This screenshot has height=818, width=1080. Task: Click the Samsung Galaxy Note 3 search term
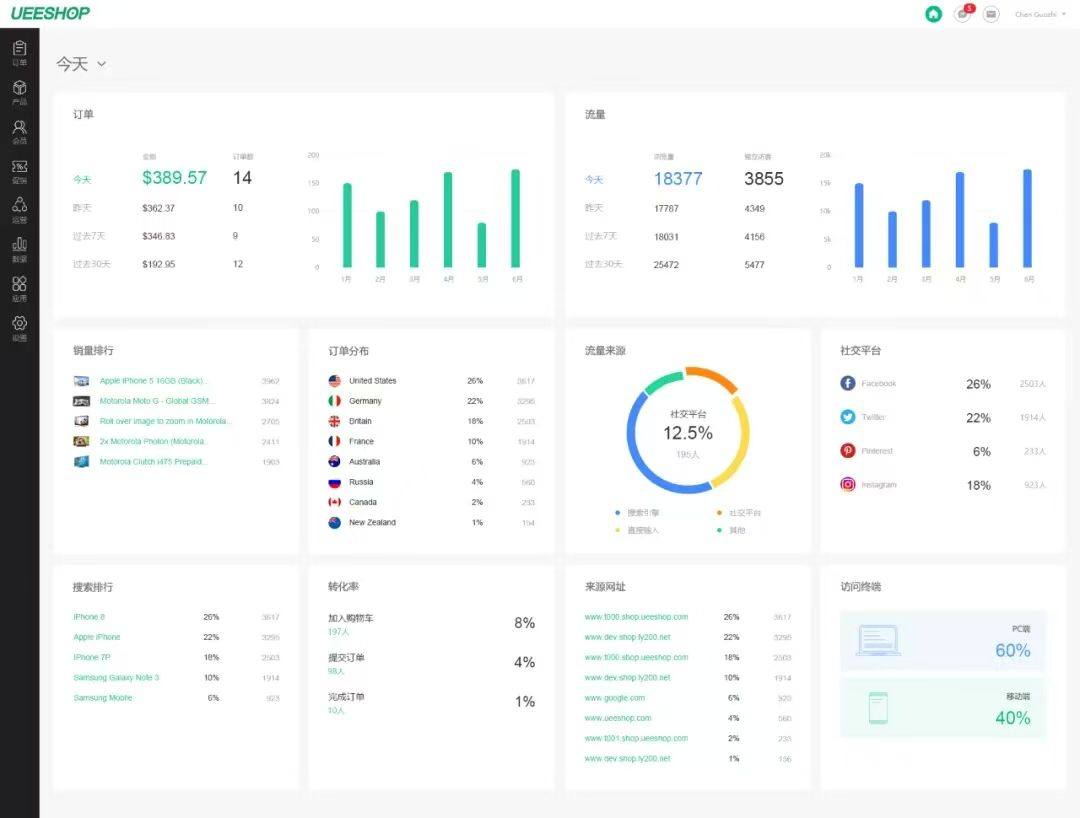[116, 678]
